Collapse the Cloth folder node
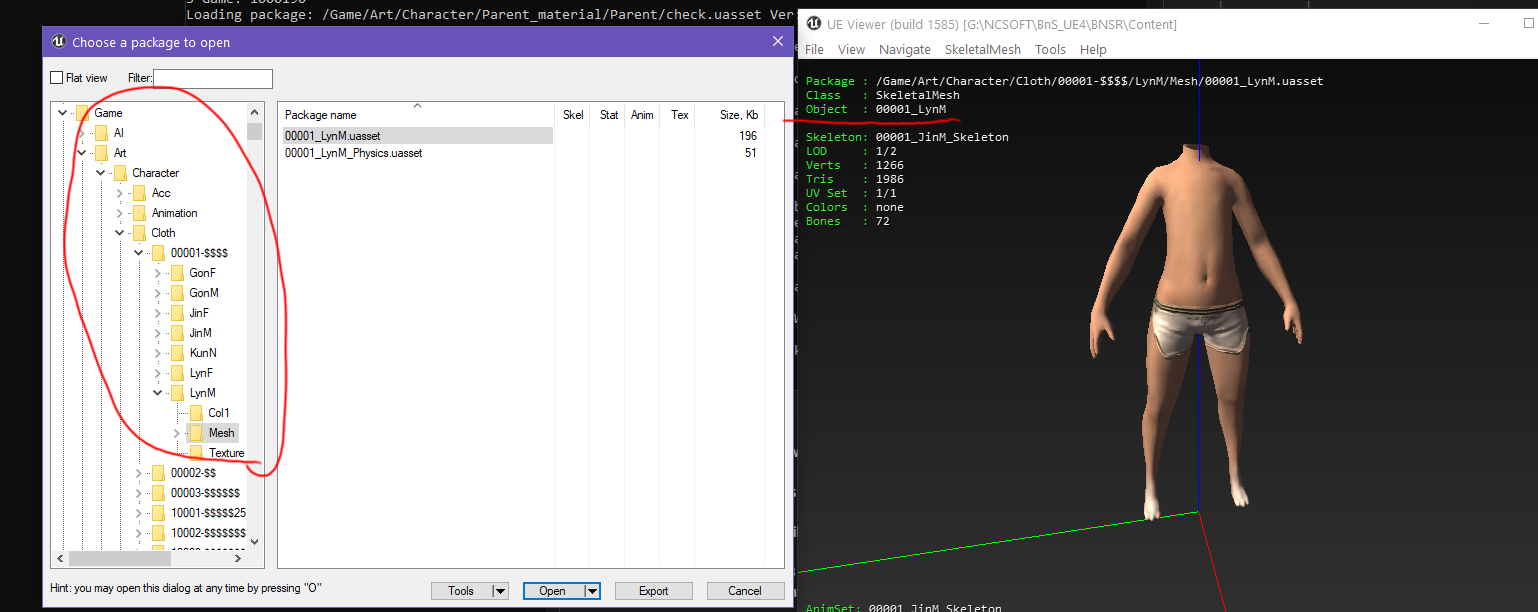 [120, 233]
